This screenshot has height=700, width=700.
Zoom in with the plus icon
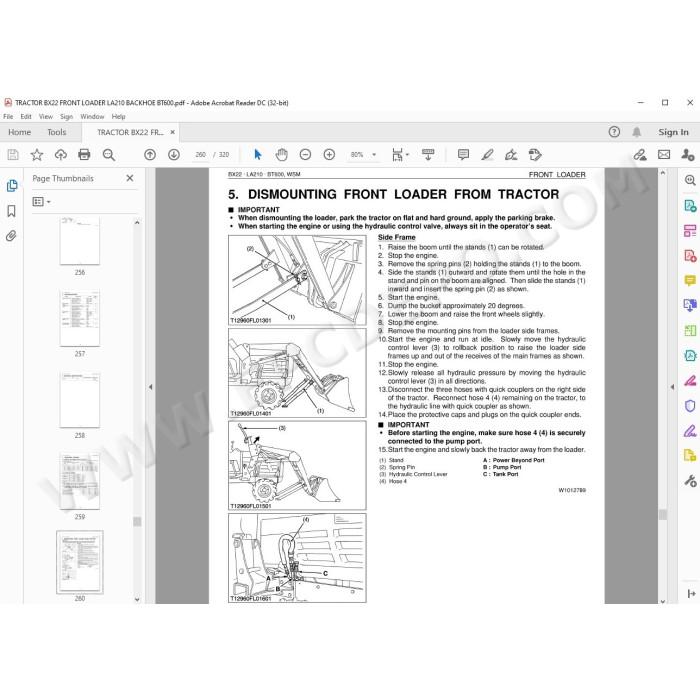tap(329, 154)
